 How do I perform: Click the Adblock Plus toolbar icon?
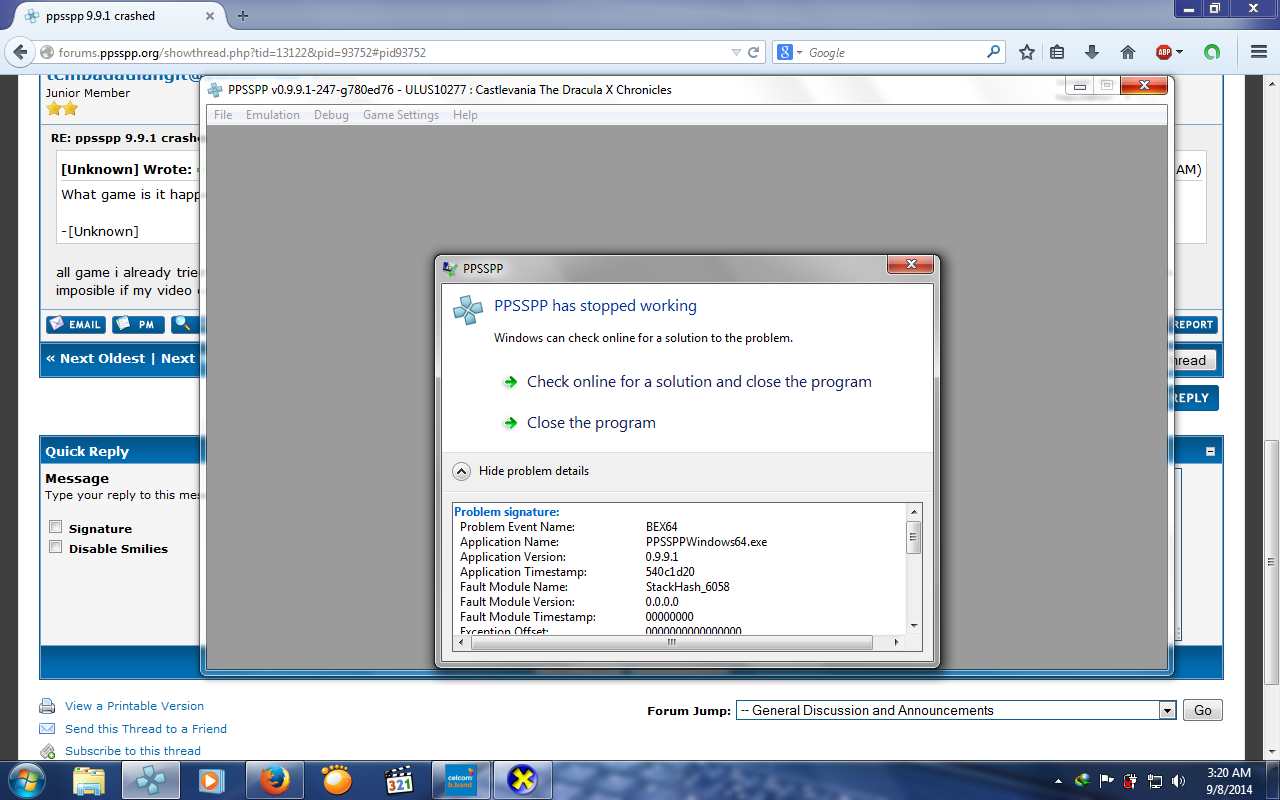(1164, 52)
